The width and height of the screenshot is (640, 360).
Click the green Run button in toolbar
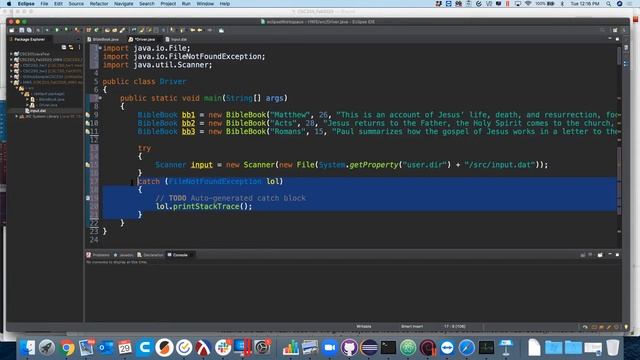57,30
